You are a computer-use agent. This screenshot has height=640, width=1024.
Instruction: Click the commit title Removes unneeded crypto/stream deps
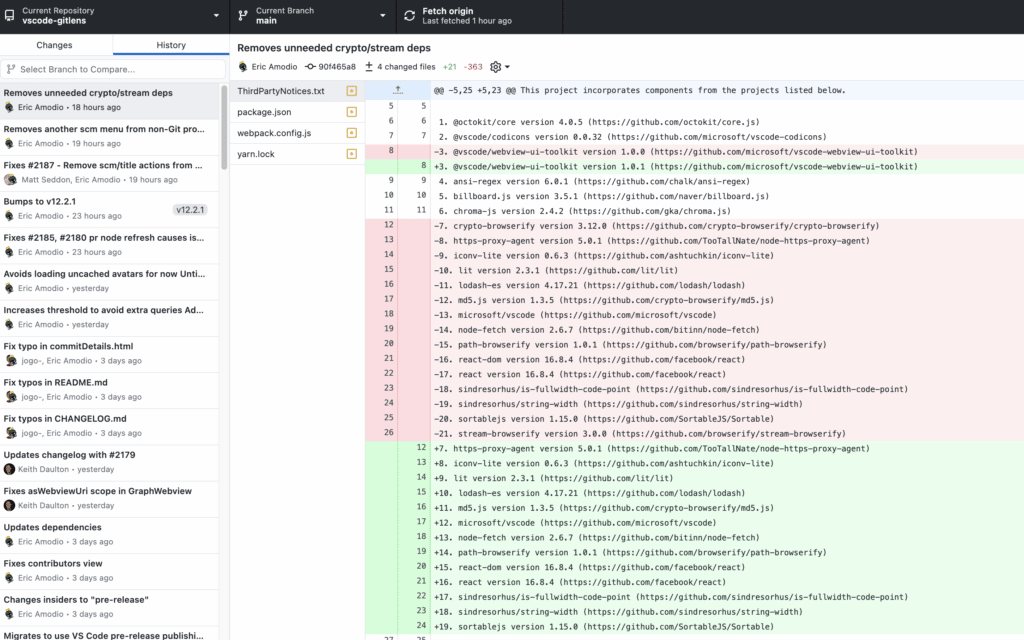click(334, 48)
